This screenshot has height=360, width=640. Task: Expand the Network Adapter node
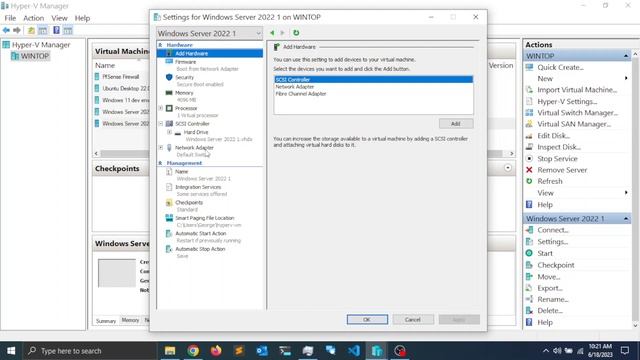(x=160, y=147)
